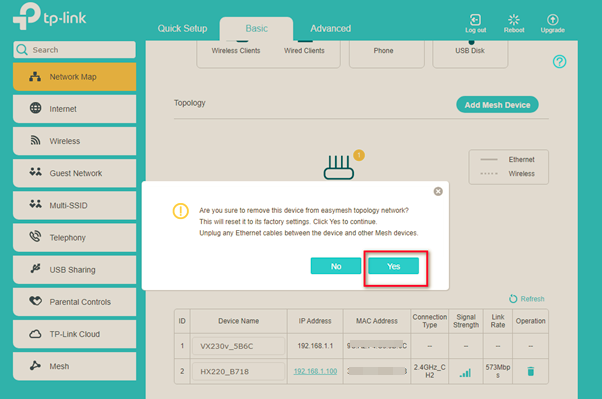
Task: Open the Wireless sidebar section
Action: [74, 141]
